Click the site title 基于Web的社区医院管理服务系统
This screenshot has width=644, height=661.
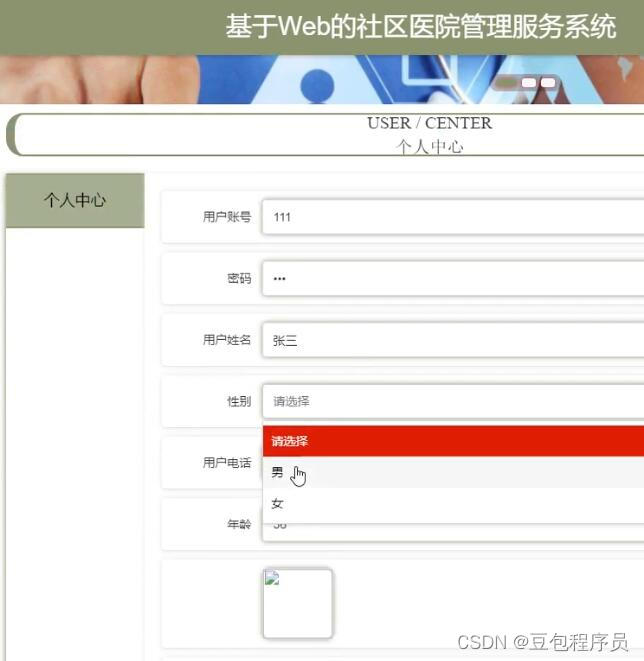[x=421, y=26]
